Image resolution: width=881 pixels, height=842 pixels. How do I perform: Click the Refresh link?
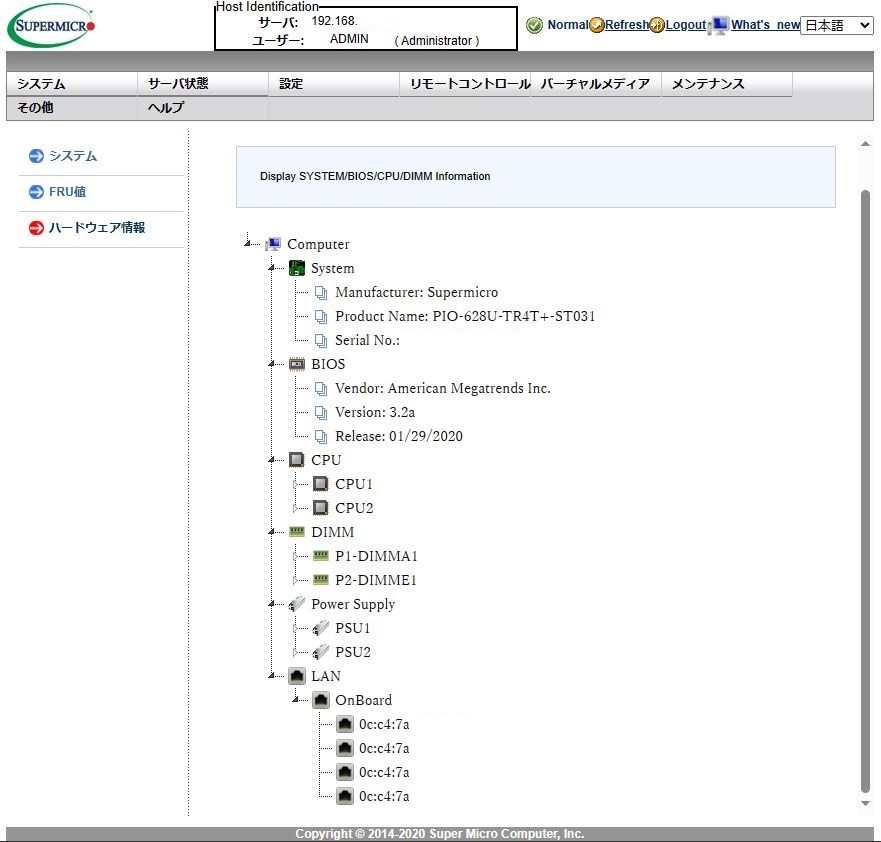[627, 25]
